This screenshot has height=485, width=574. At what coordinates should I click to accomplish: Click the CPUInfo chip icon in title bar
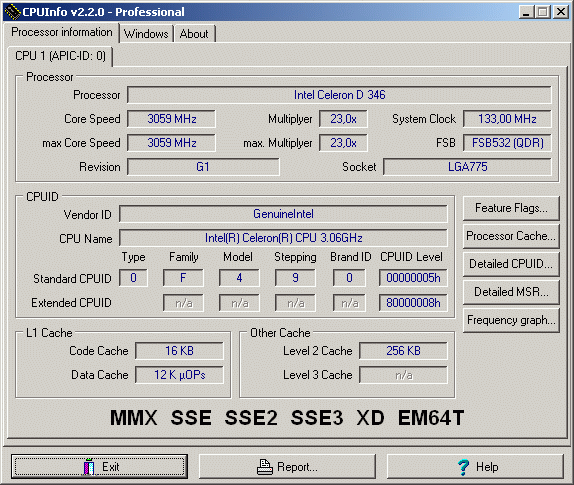pos(12,12)
